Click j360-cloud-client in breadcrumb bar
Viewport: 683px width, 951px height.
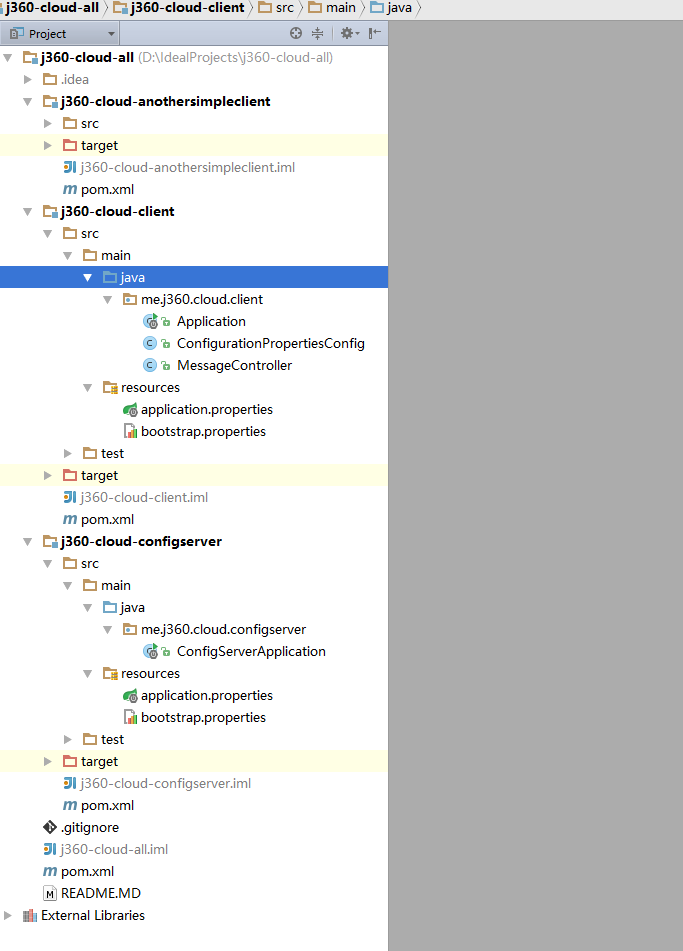point(188,8)
